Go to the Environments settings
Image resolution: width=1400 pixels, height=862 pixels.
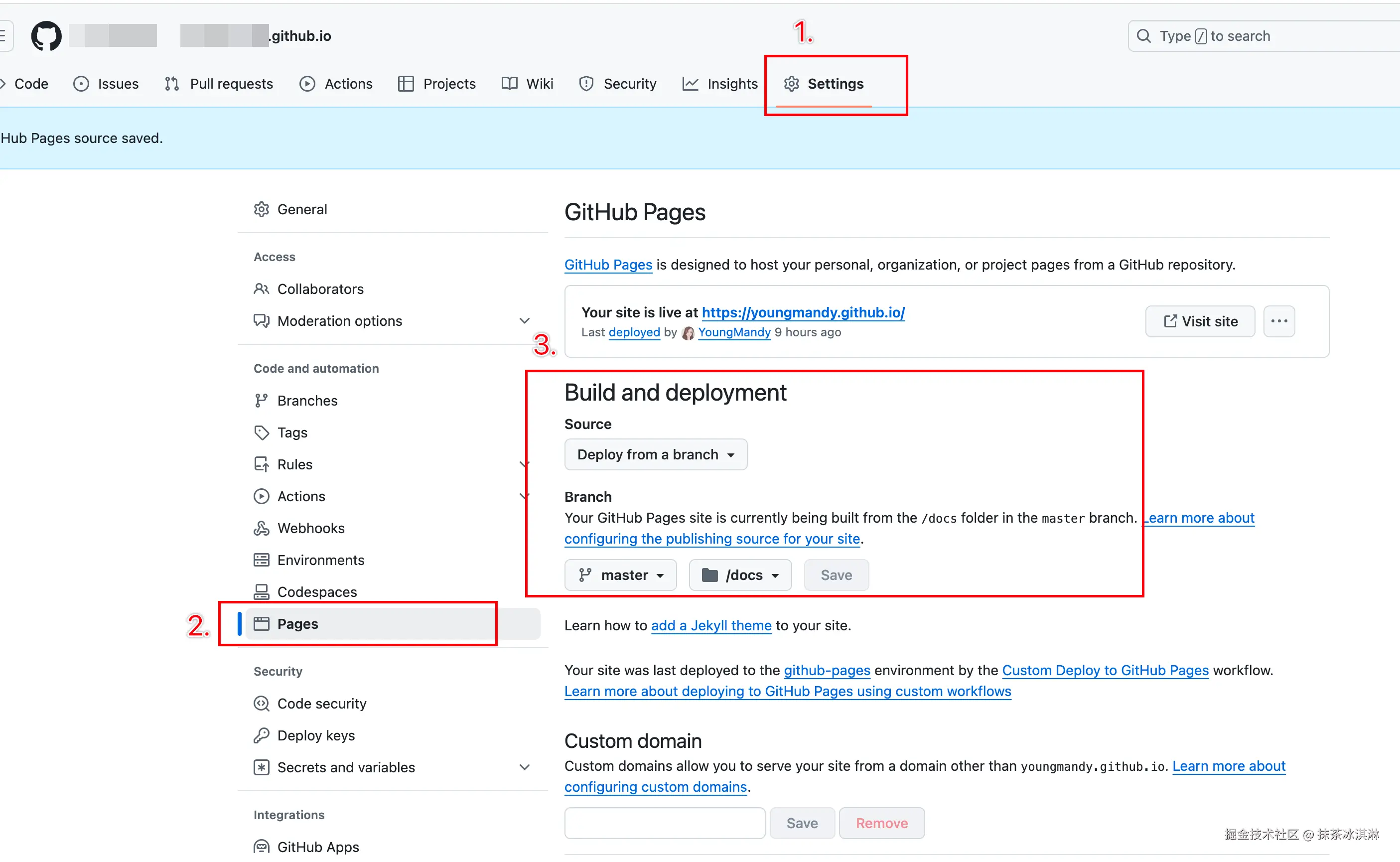pyautogui.click(x=320, y=560)
